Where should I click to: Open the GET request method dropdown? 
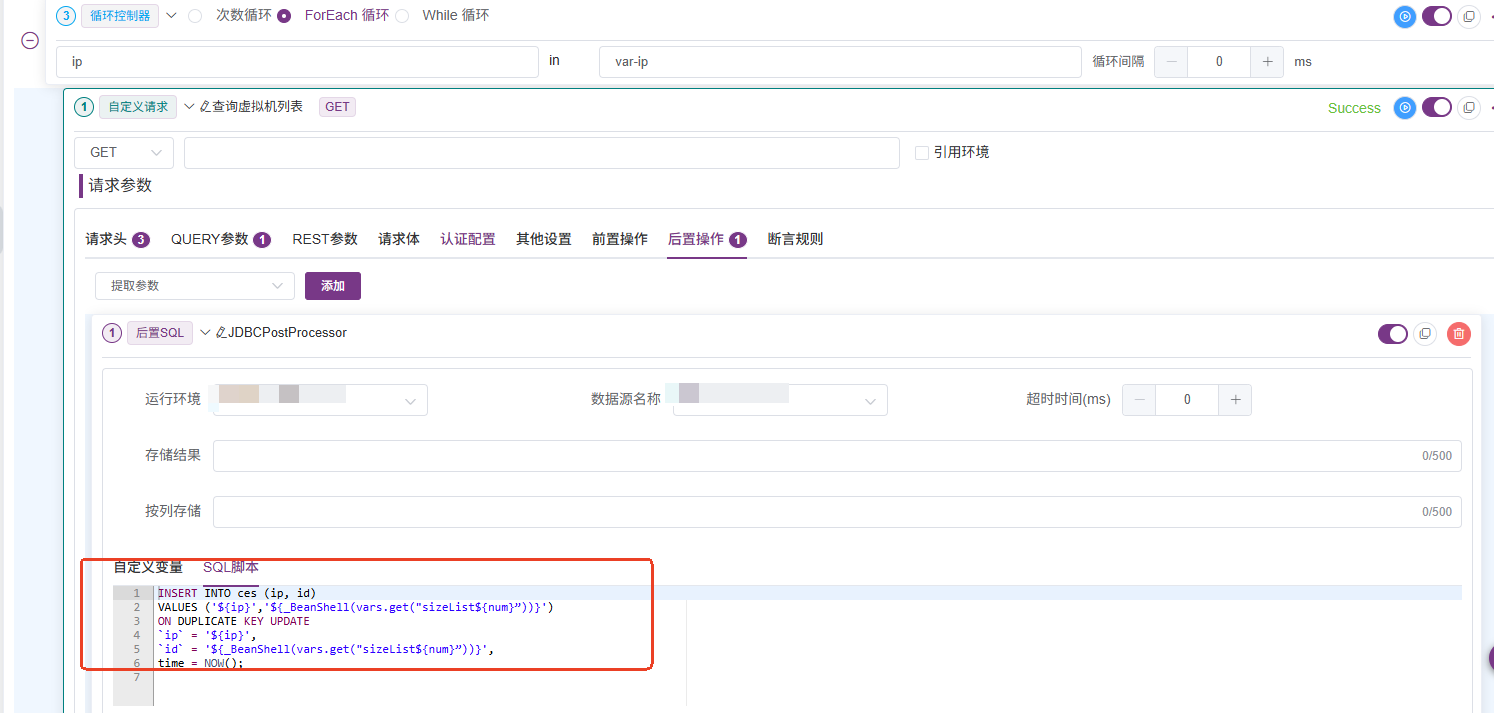(124, 153)
